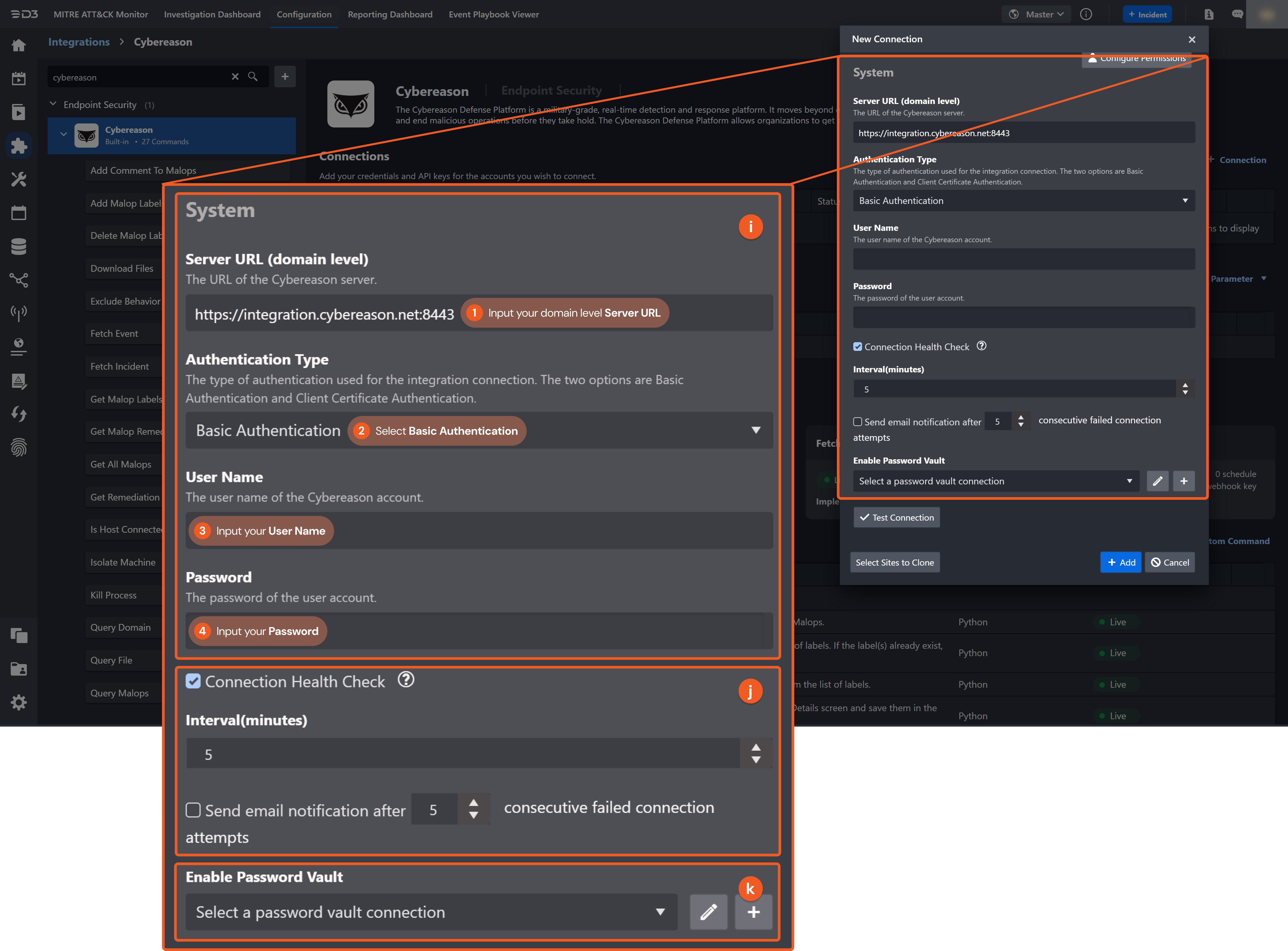Uncheck the Connection Health Check checkbox
The width and height of the screenshot is (1288, 951).
point(194,682)
